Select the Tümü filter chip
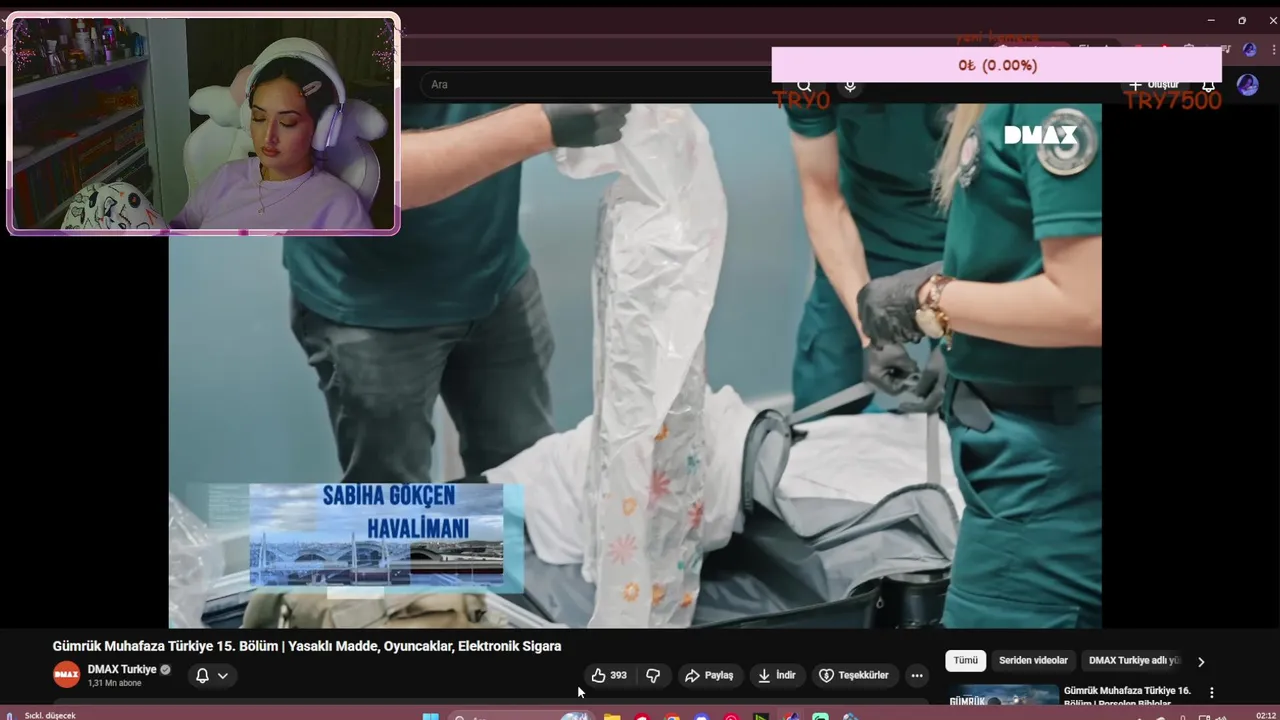The height and width of the screenshot is (720, 1280). coord(966,661)
